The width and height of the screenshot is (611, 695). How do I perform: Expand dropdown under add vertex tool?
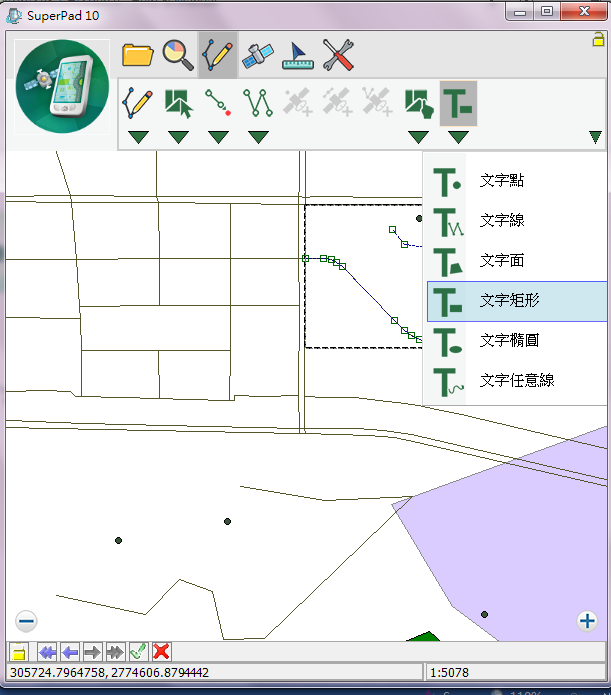pos(218,137)
